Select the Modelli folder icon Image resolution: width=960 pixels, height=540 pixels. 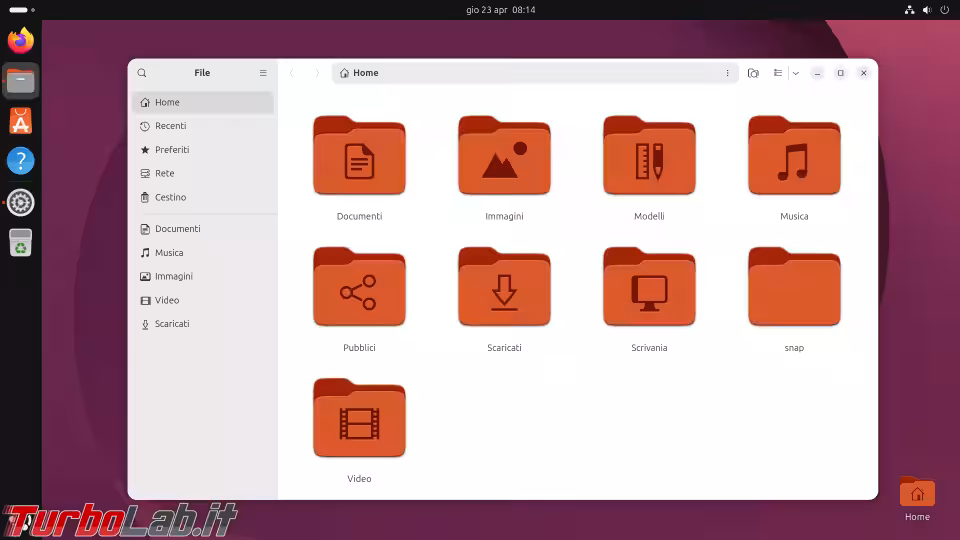click(x=649, y=157)
